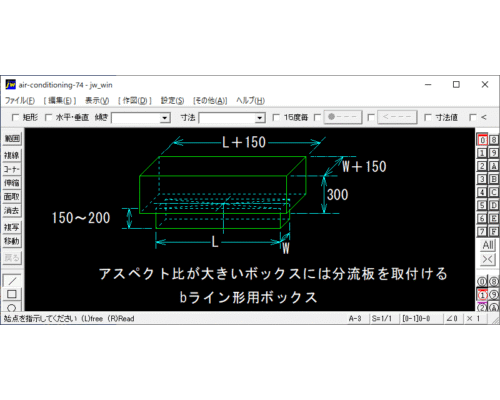Click the 移動 button
Screen dimensions: 500x400
[x=12, y=241]
